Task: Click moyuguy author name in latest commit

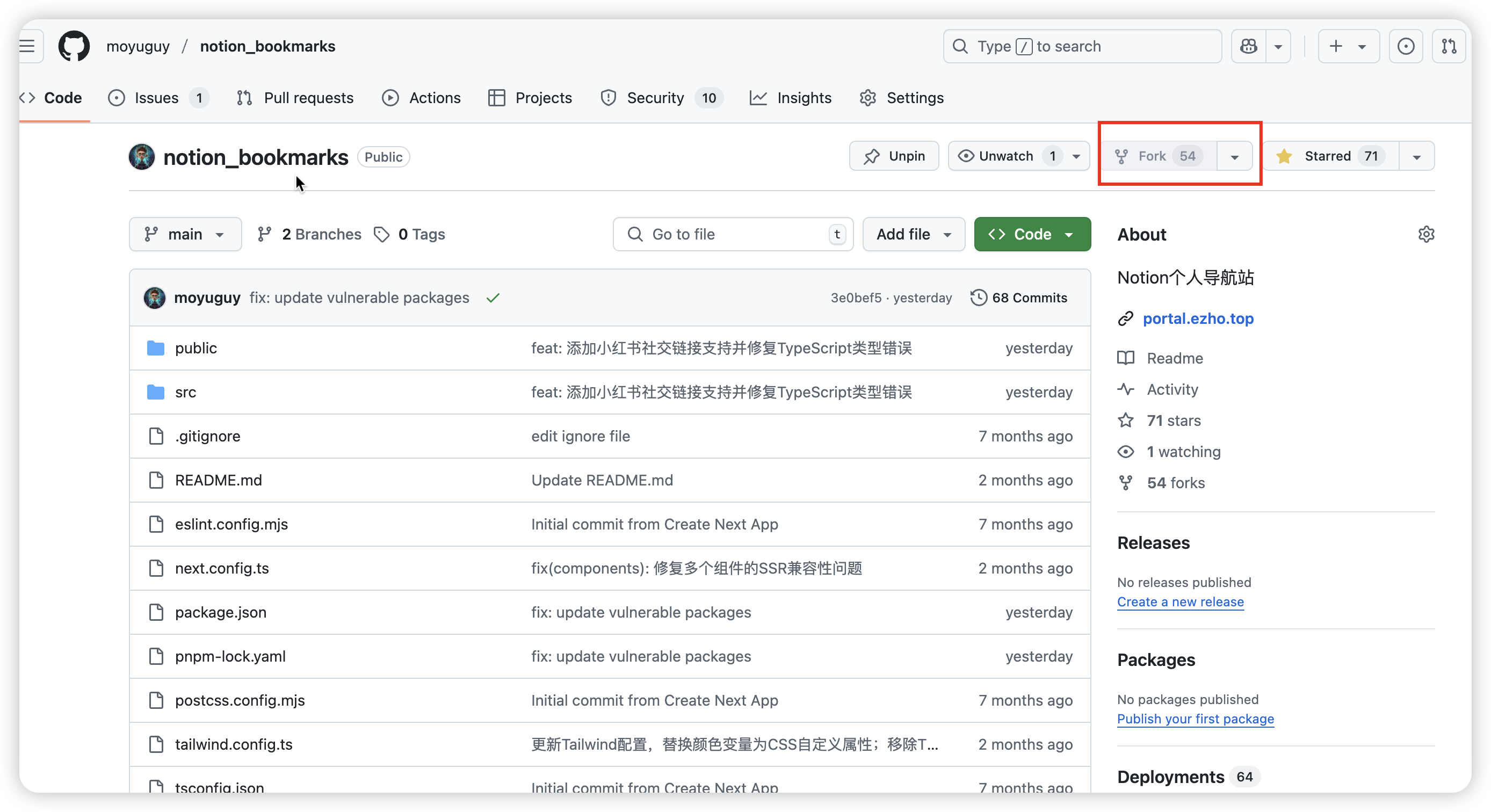Action: [x=207, y=298]
